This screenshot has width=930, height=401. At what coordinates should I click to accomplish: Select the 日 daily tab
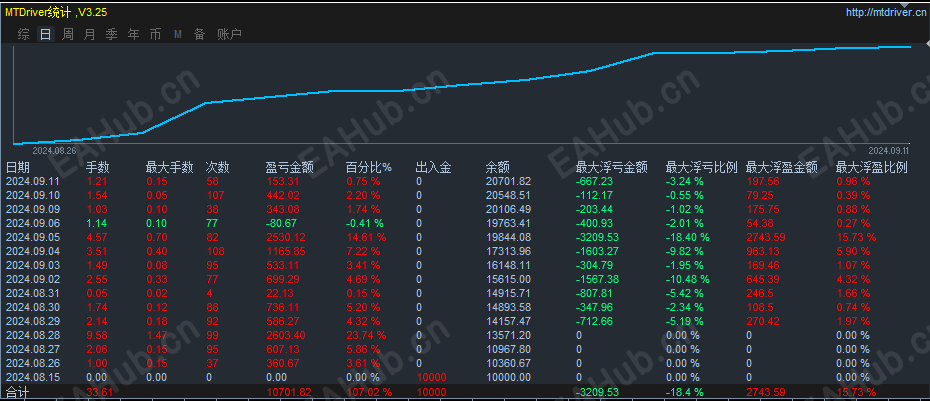(x=46, y=34)
